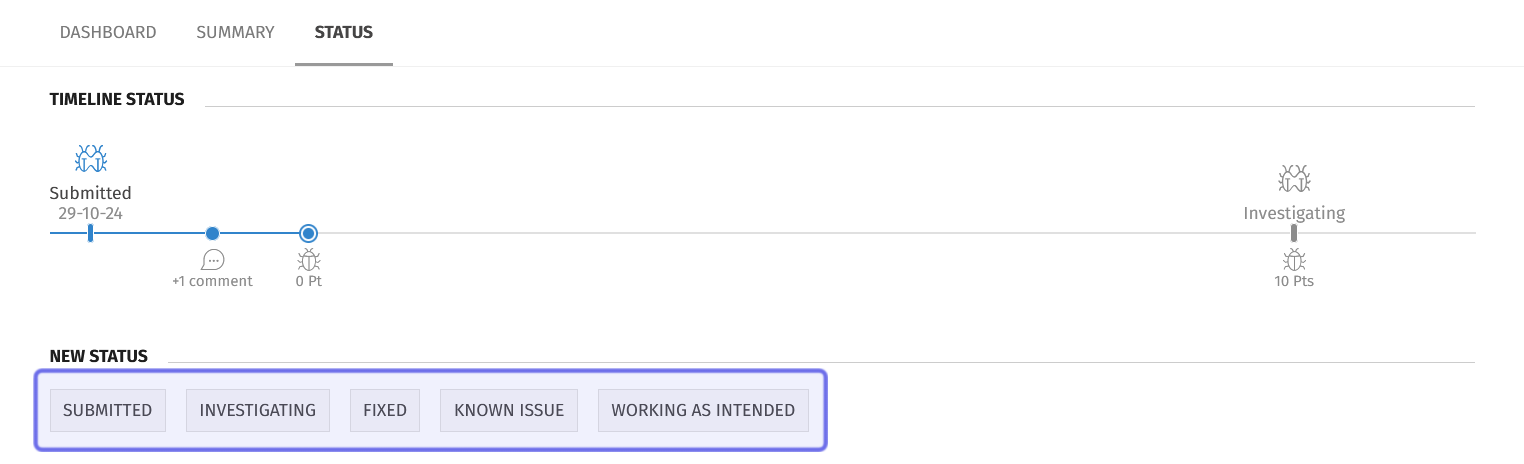The height and width of the screenshot is (464, 1524).
Task: Click the small bug icon above 10 Pts
Action: coord(1294,260)
